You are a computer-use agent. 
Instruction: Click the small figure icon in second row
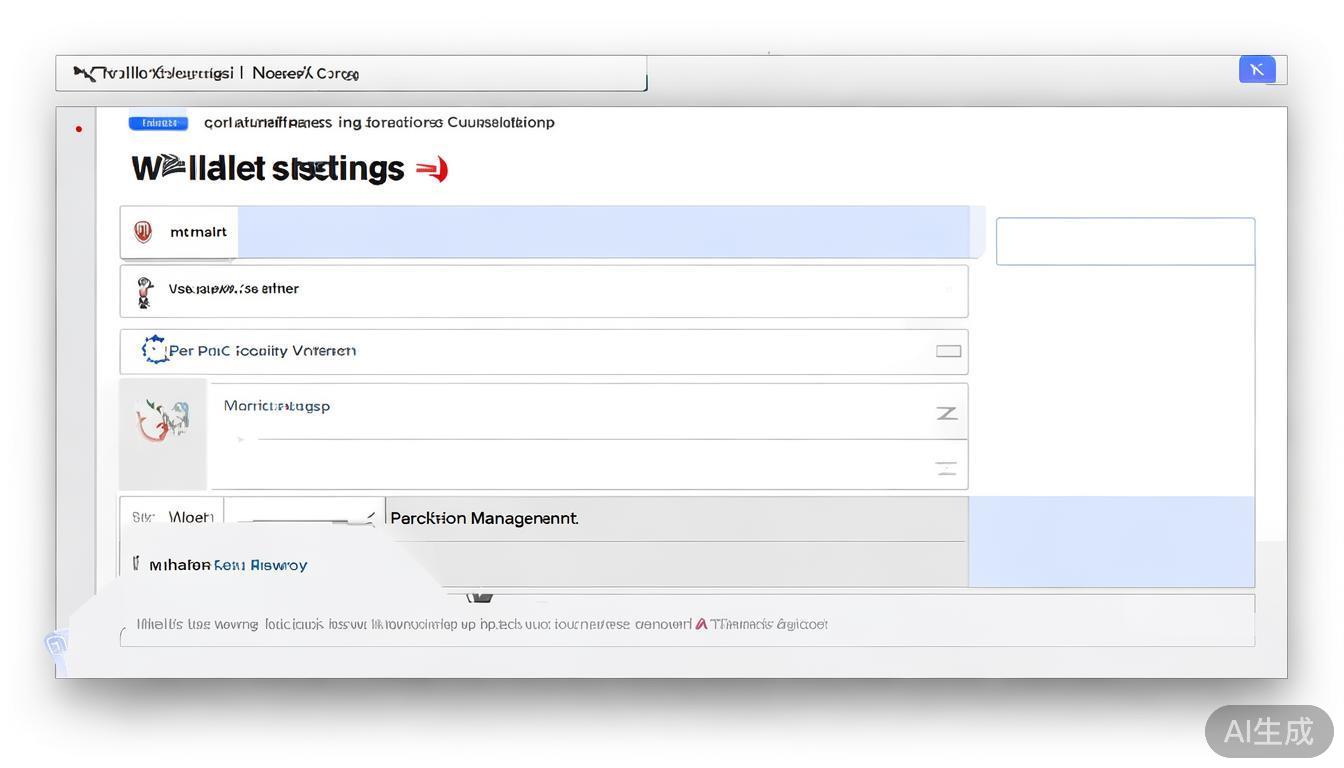pos(145,291)
